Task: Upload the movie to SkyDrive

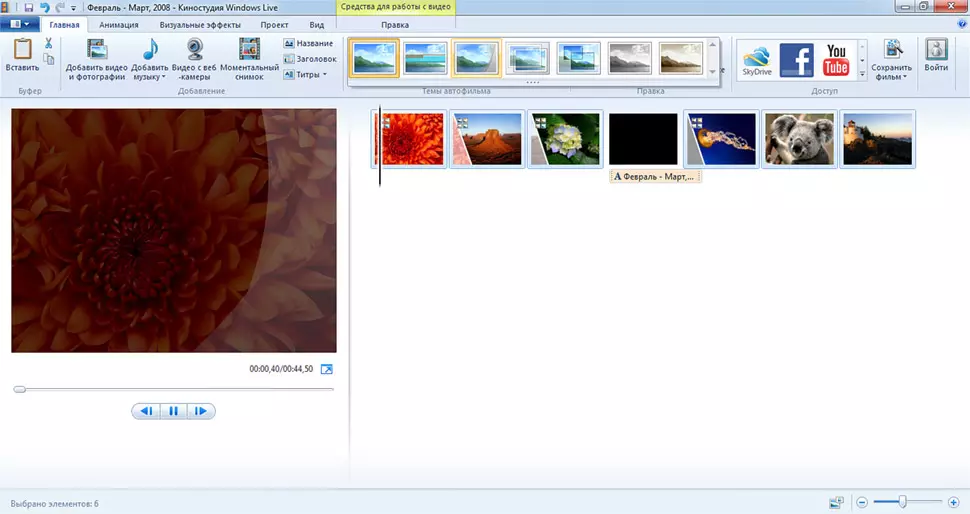Action: point(756,61)
